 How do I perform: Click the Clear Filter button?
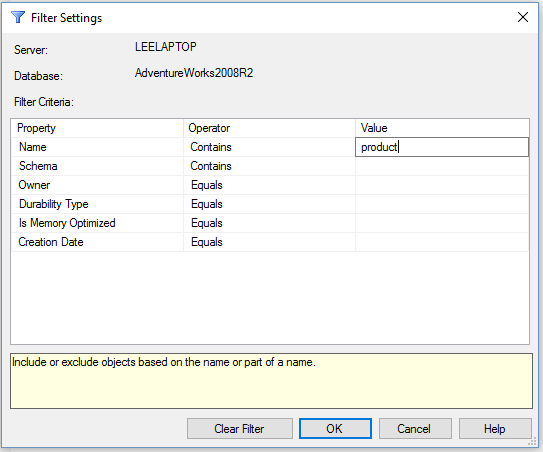(x=239, y=428)
